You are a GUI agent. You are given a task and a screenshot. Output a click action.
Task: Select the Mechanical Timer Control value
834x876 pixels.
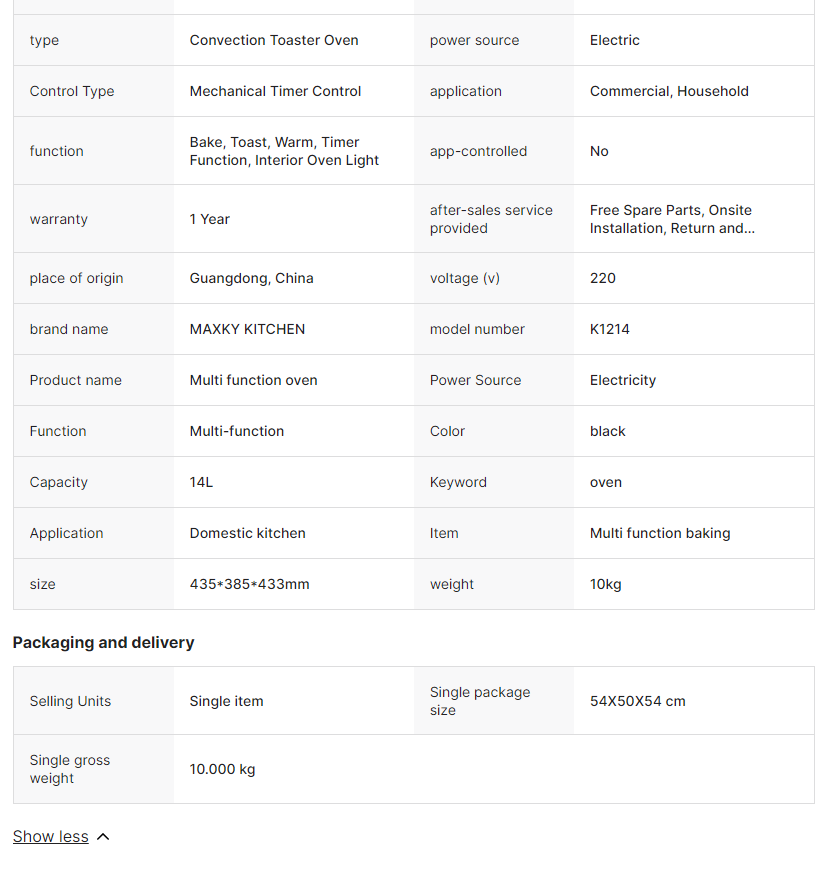[x=275, y=91]
